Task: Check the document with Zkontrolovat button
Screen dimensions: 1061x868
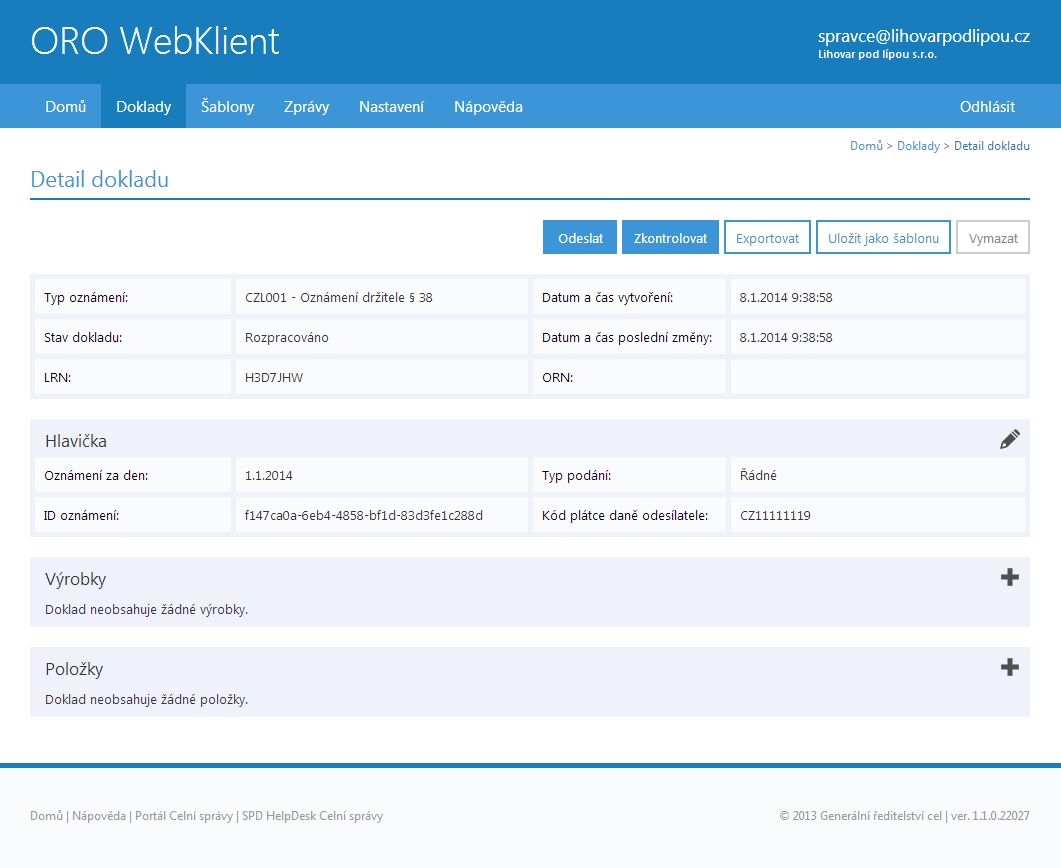Action: [x=670, y=237]
